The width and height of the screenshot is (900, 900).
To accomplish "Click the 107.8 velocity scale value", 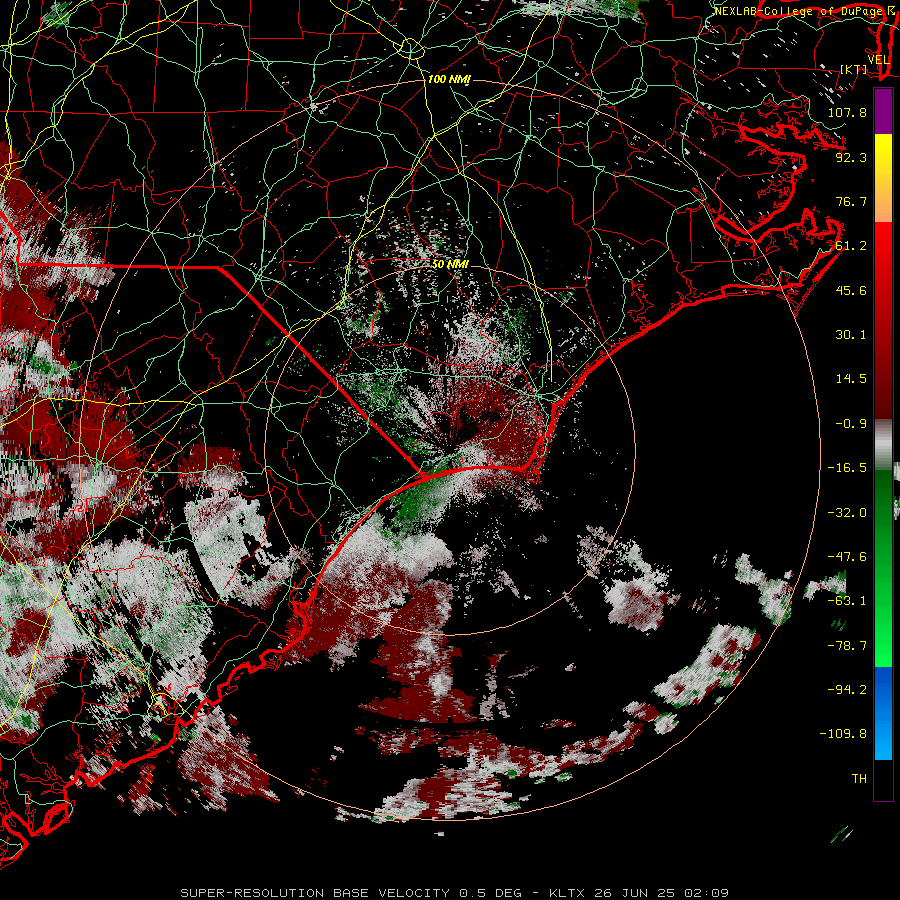I will [847, 112].
